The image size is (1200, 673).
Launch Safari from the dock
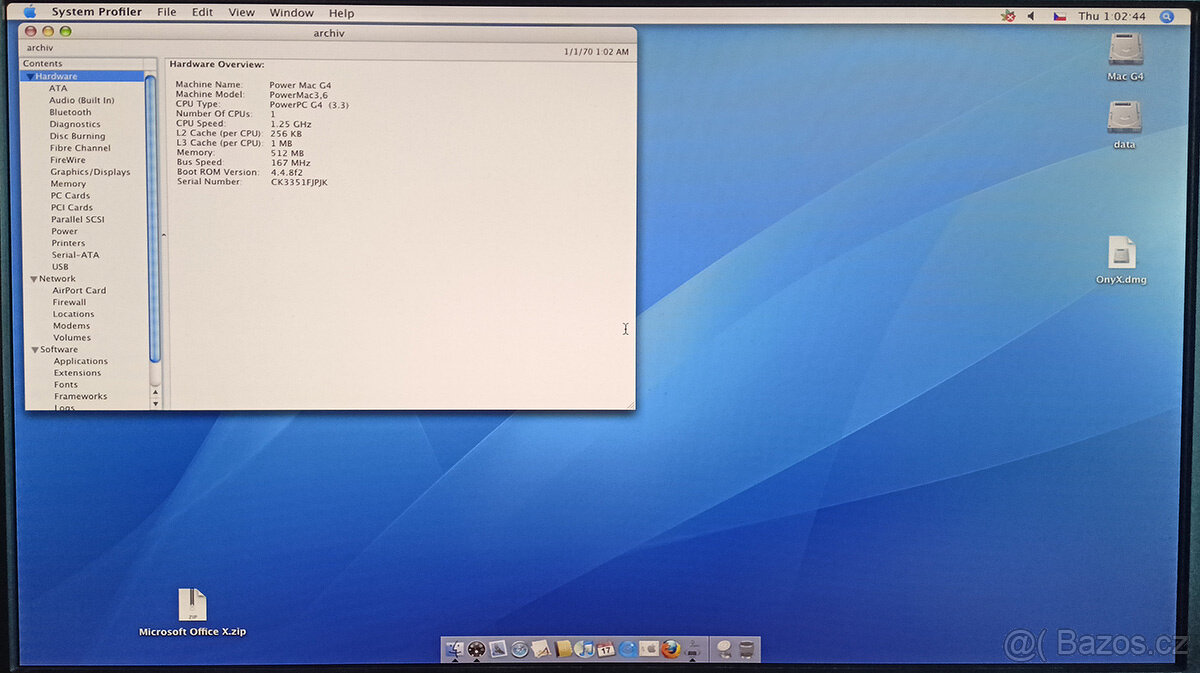pyautogui.click(x=519, y=649)
